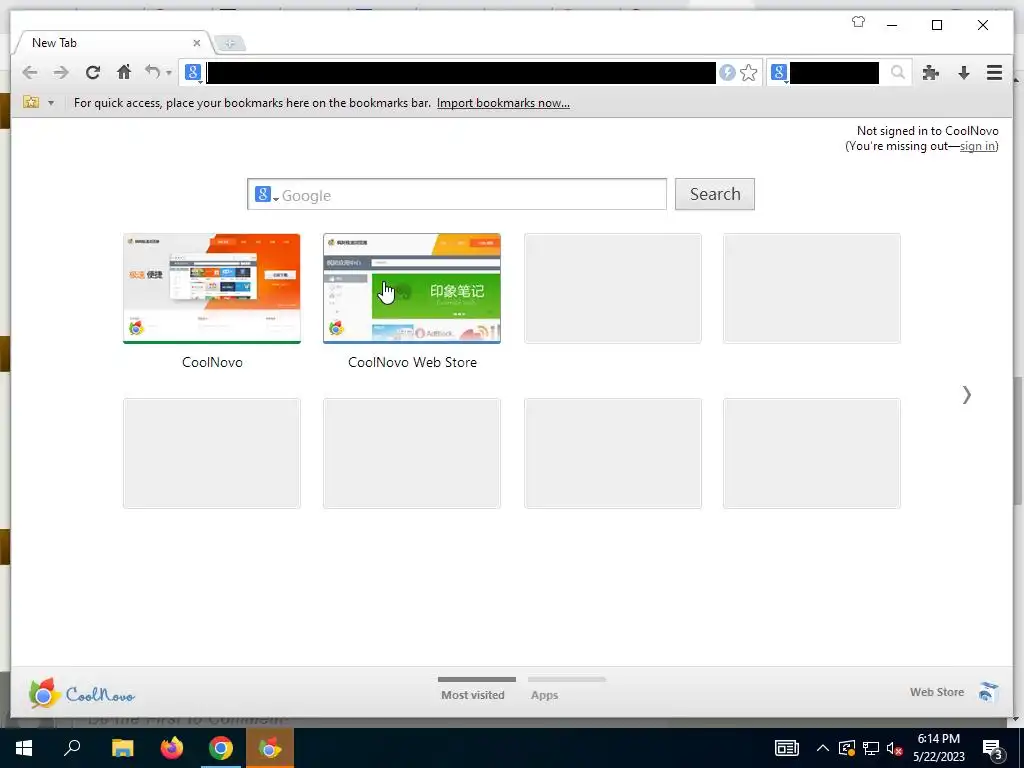Click the CoolNovo logo at bottom left
This screenshot has height=768, width=1024.
pyautogui.click(x=82, y=693)
